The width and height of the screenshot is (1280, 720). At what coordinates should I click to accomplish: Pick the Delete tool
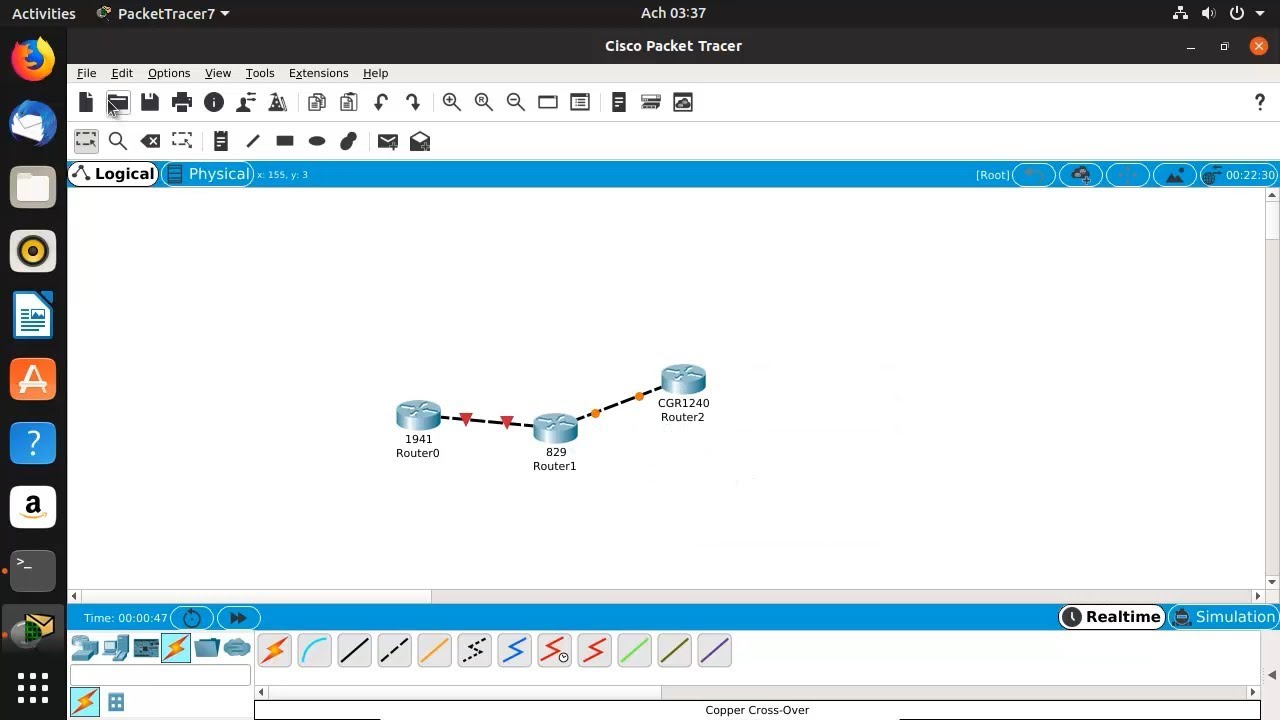pos(150,141)
